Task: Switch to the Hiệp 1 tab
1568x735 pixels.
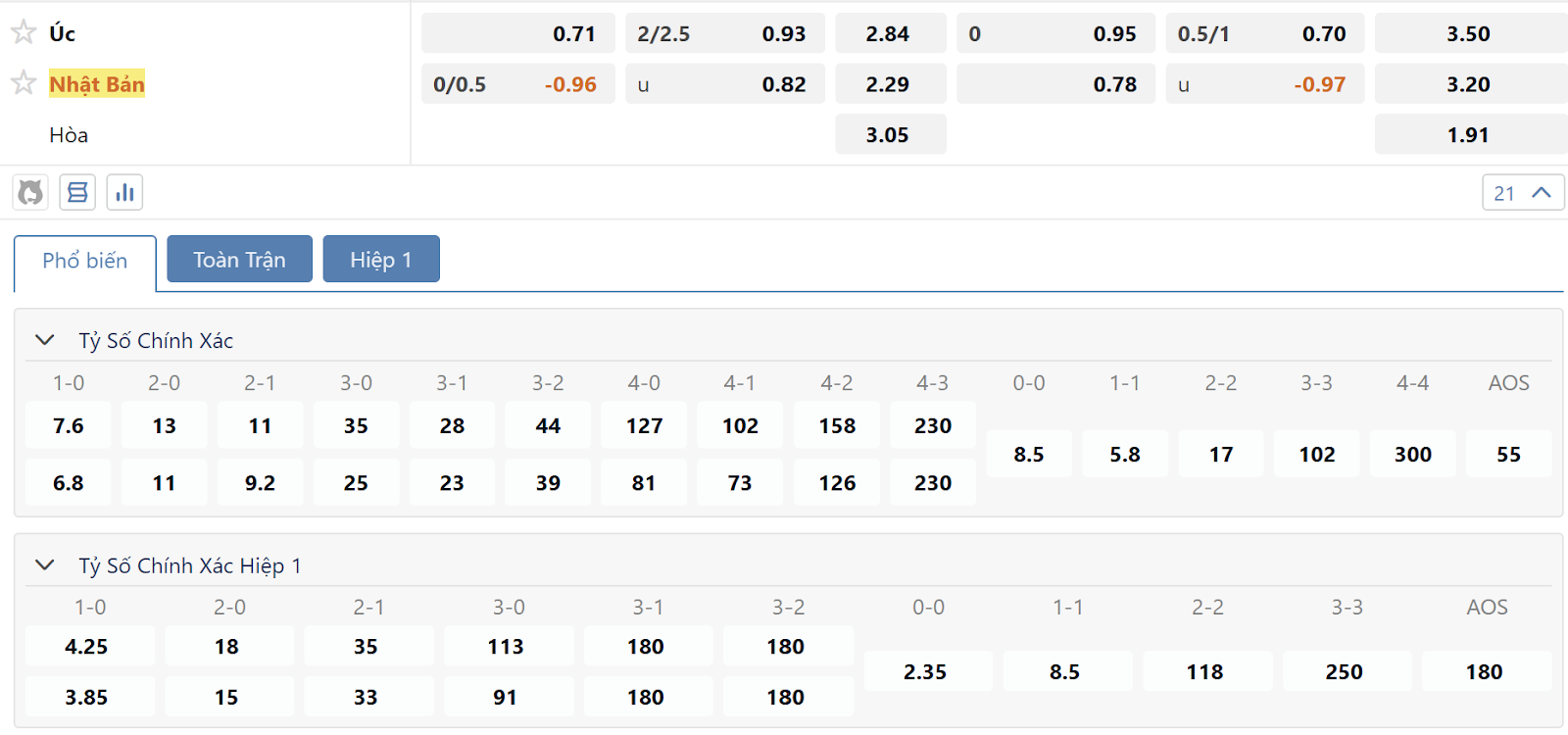Action: click(x=381, y=259)
